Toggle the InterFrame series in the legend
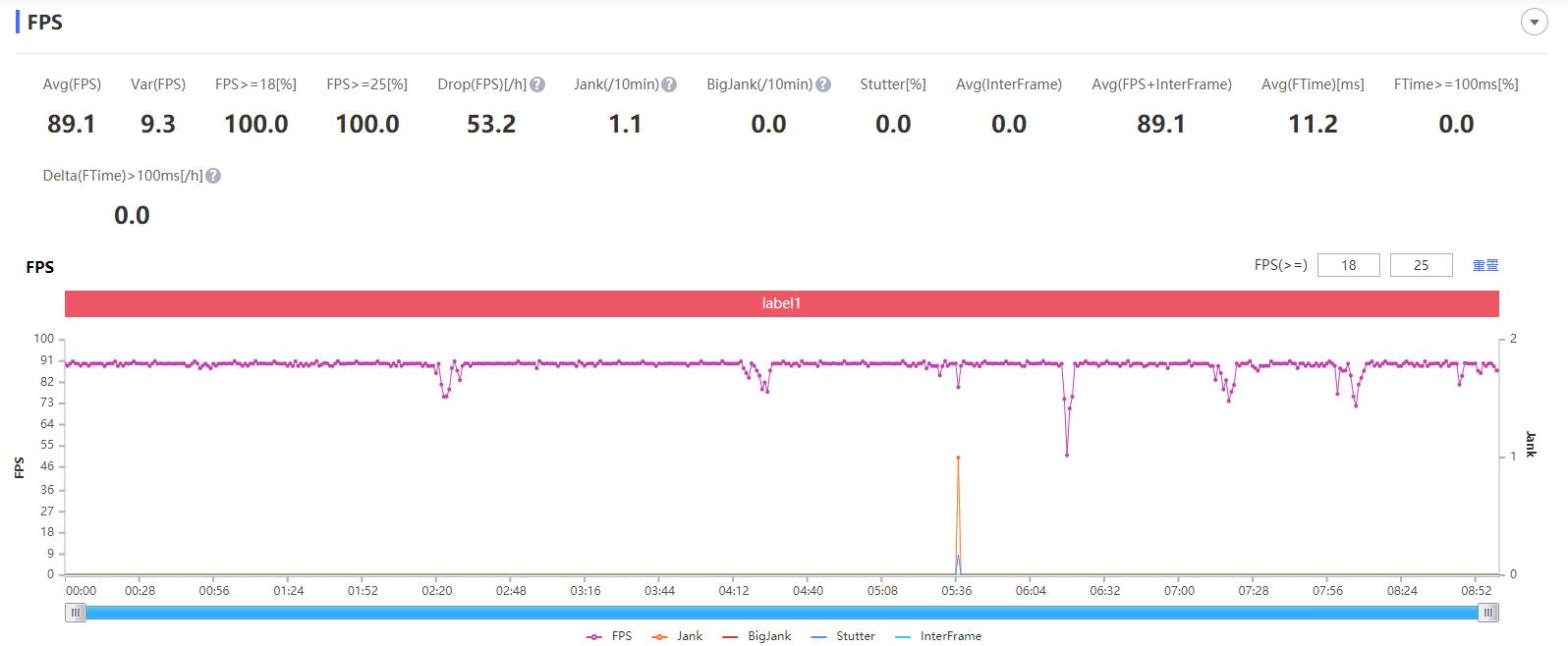 pyautogui.click(x=938, y=636)
